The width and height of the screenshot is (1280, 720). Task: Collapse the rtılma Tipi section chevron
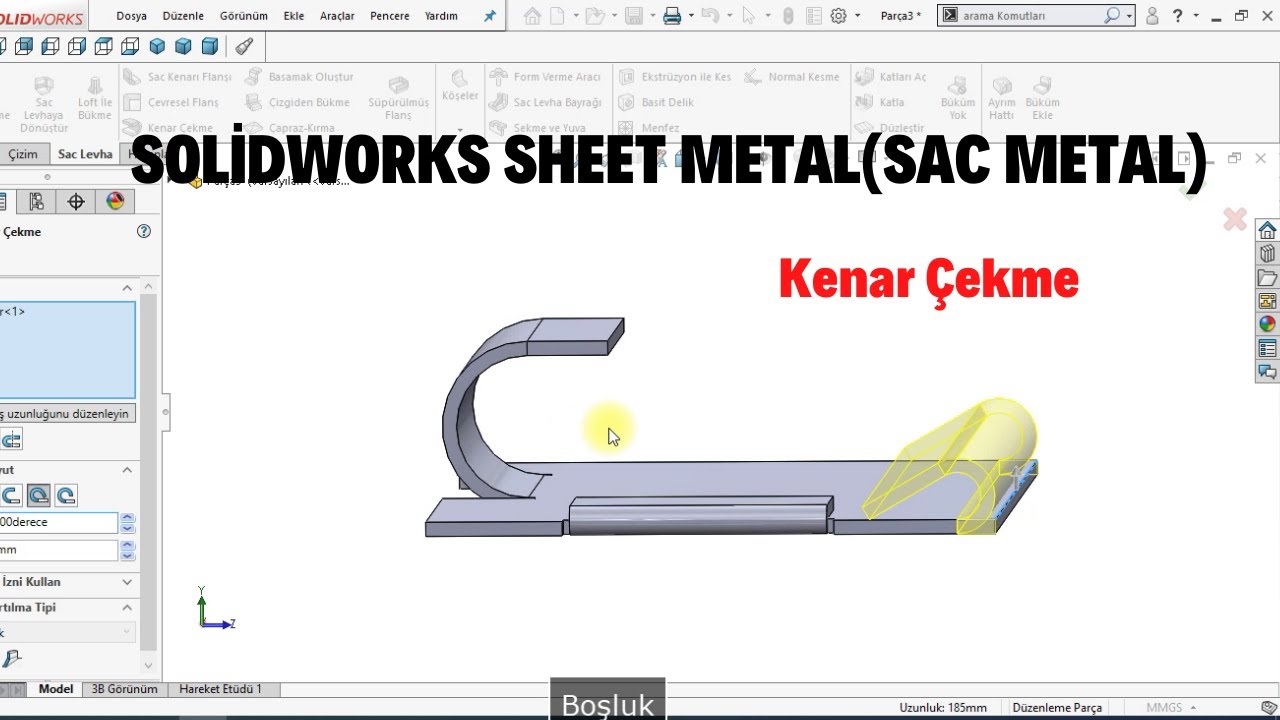click(127, 607)
